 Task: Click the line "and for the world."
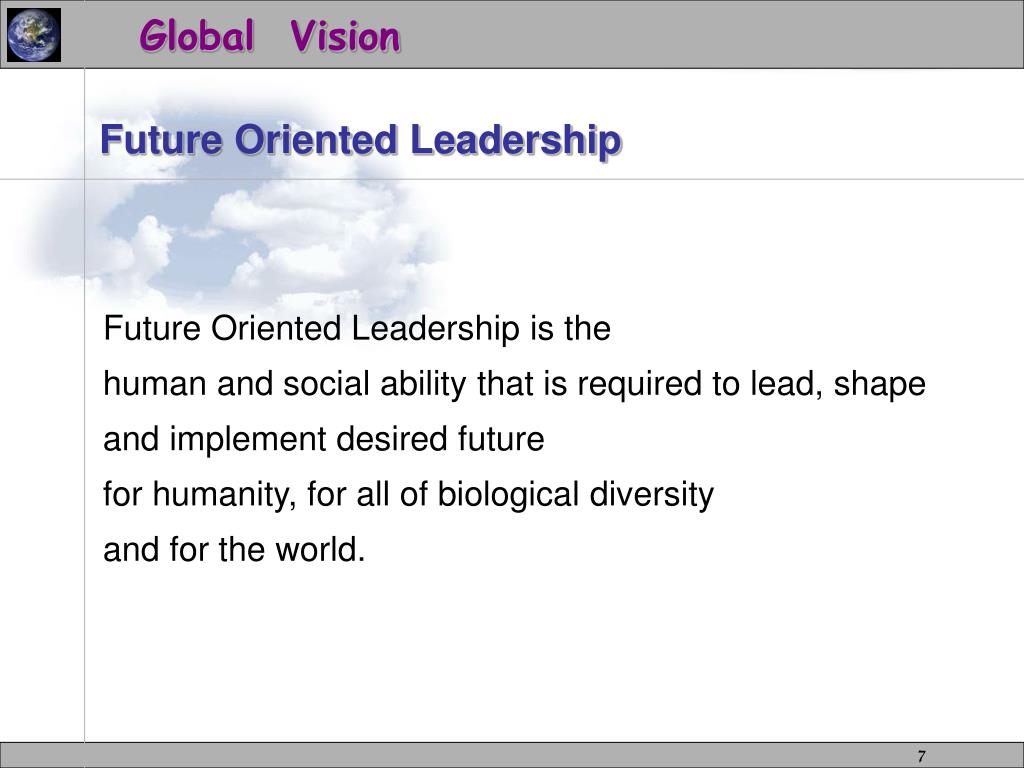(234, 549)
